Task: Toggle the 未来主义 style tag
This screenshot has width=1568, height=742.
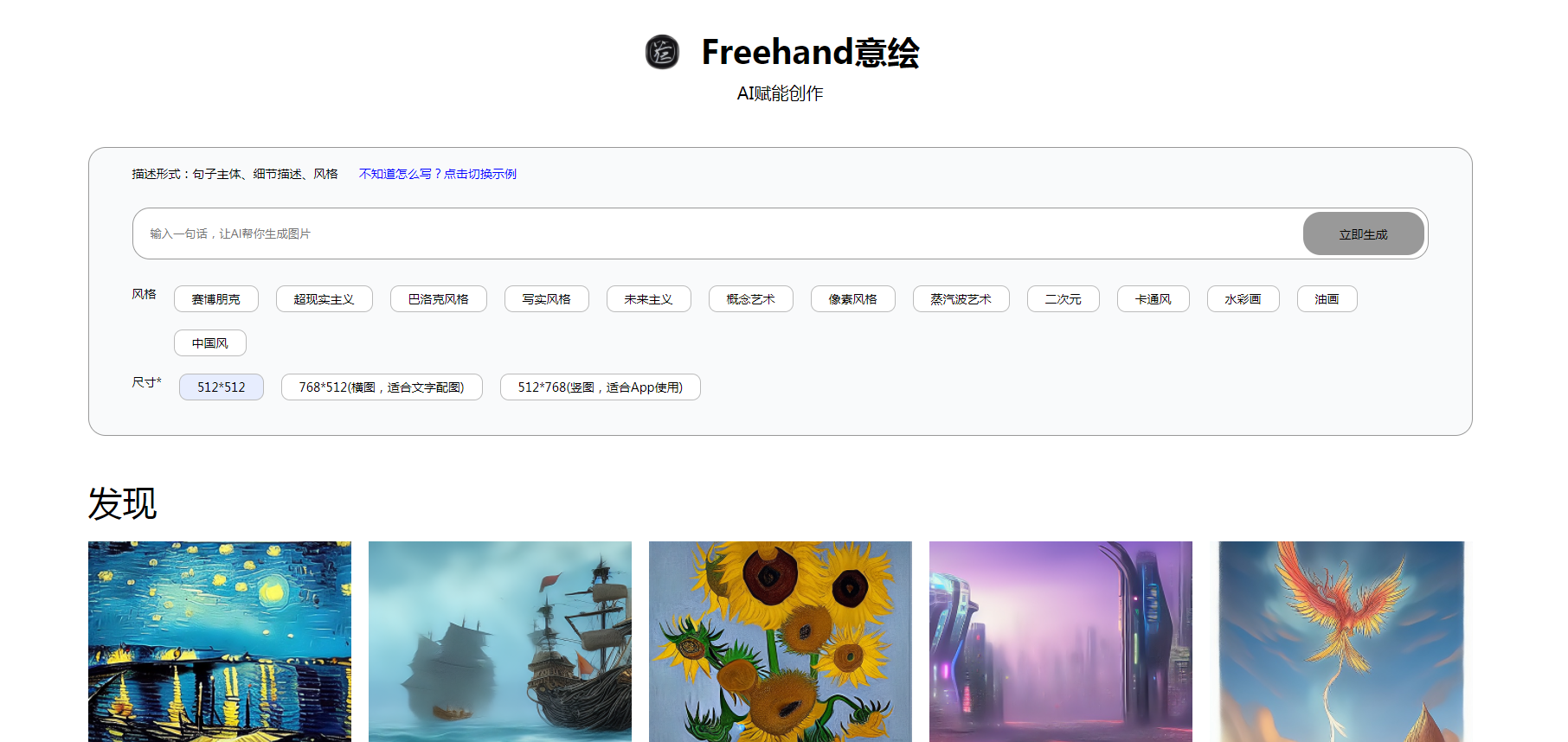Action: [x=649, y=299]
